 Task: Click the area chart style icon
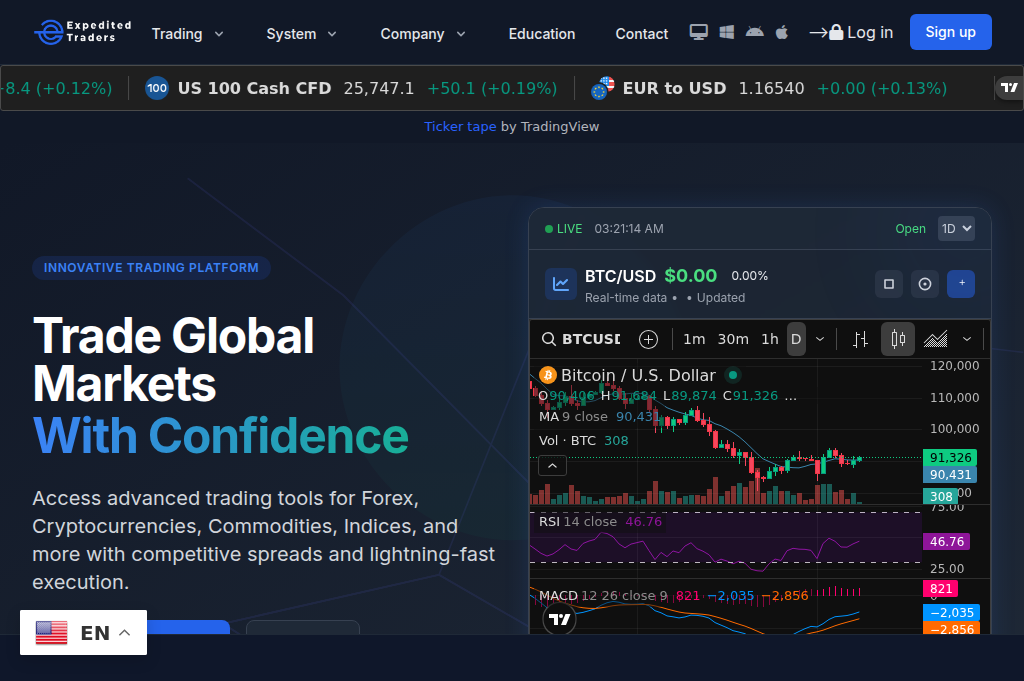(x=936, y=339)
